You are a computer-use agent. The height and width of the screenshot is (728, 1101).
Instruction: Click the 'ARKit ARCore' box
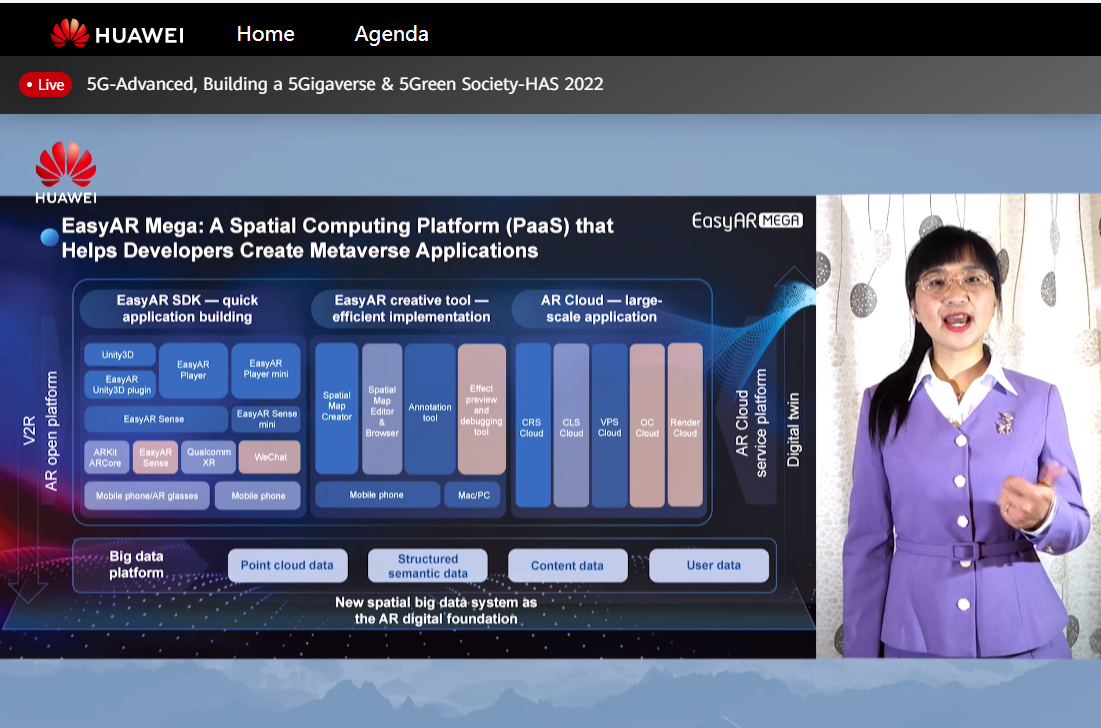click(106, 457)
